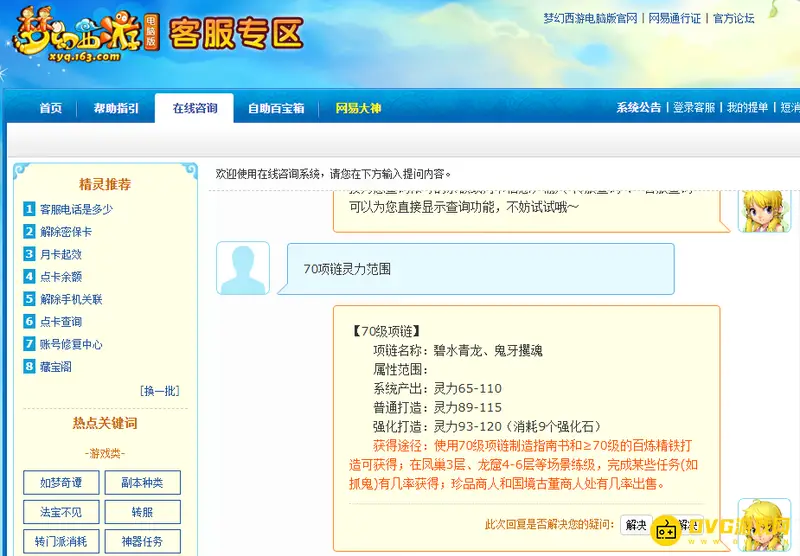The image size is (800, 556).
Task: Open the 帮助指引 tab
Action: [x=116, y=108]
